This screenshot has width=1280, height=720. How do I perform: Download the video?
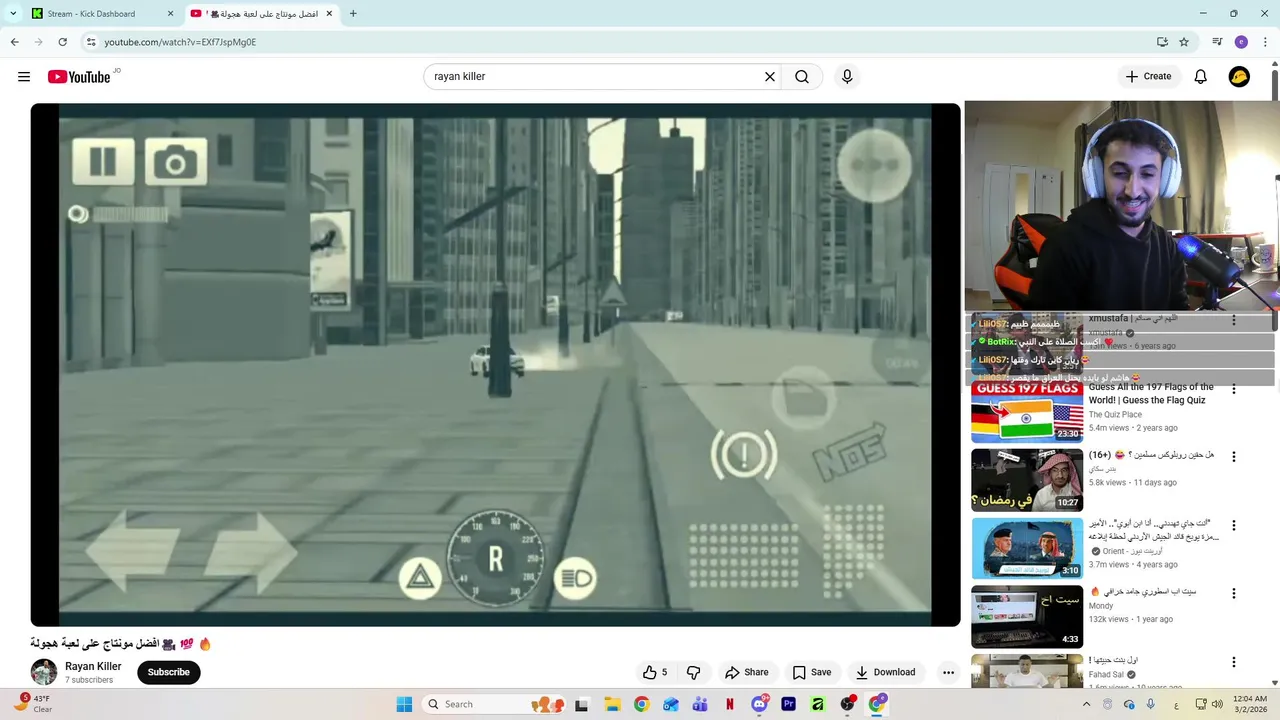tap(886, 673)
